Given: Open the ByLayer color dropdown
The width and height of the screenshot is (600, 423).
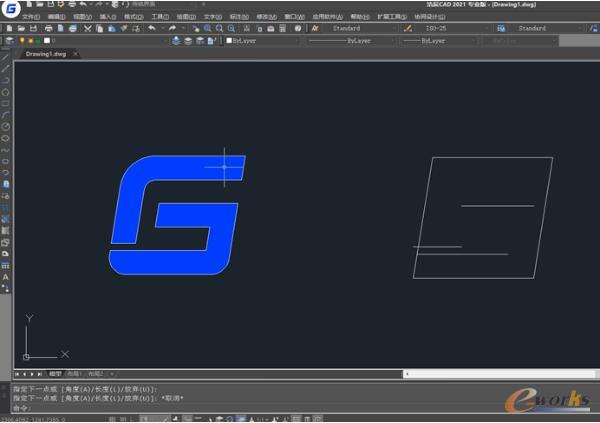Looking at the screenshot, I should [x=262, y=41].
